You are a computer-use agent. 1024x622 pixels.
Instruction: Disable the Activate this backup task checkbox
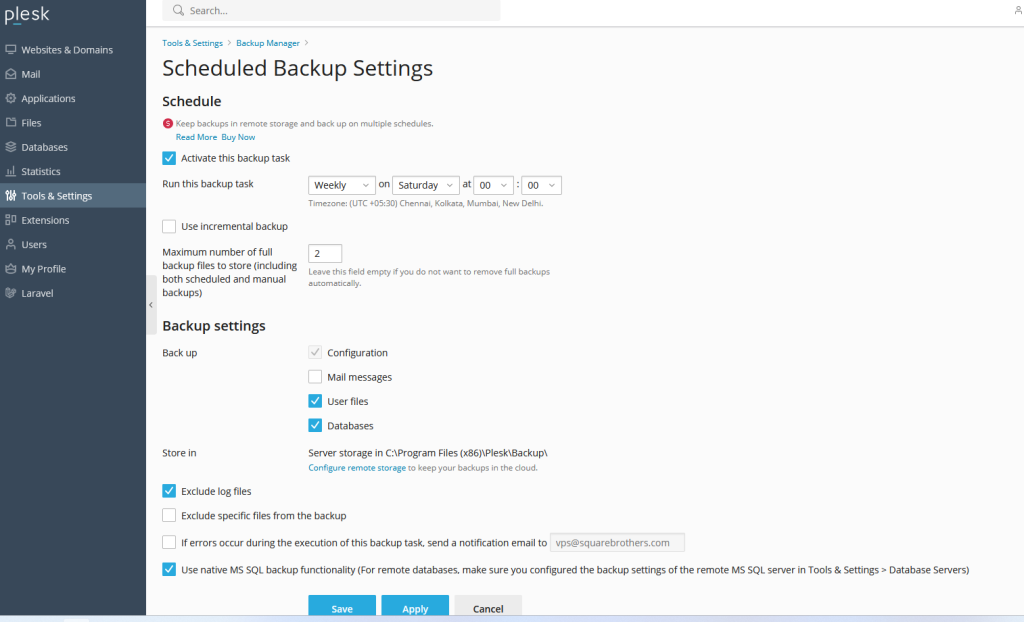click(169, 158)
